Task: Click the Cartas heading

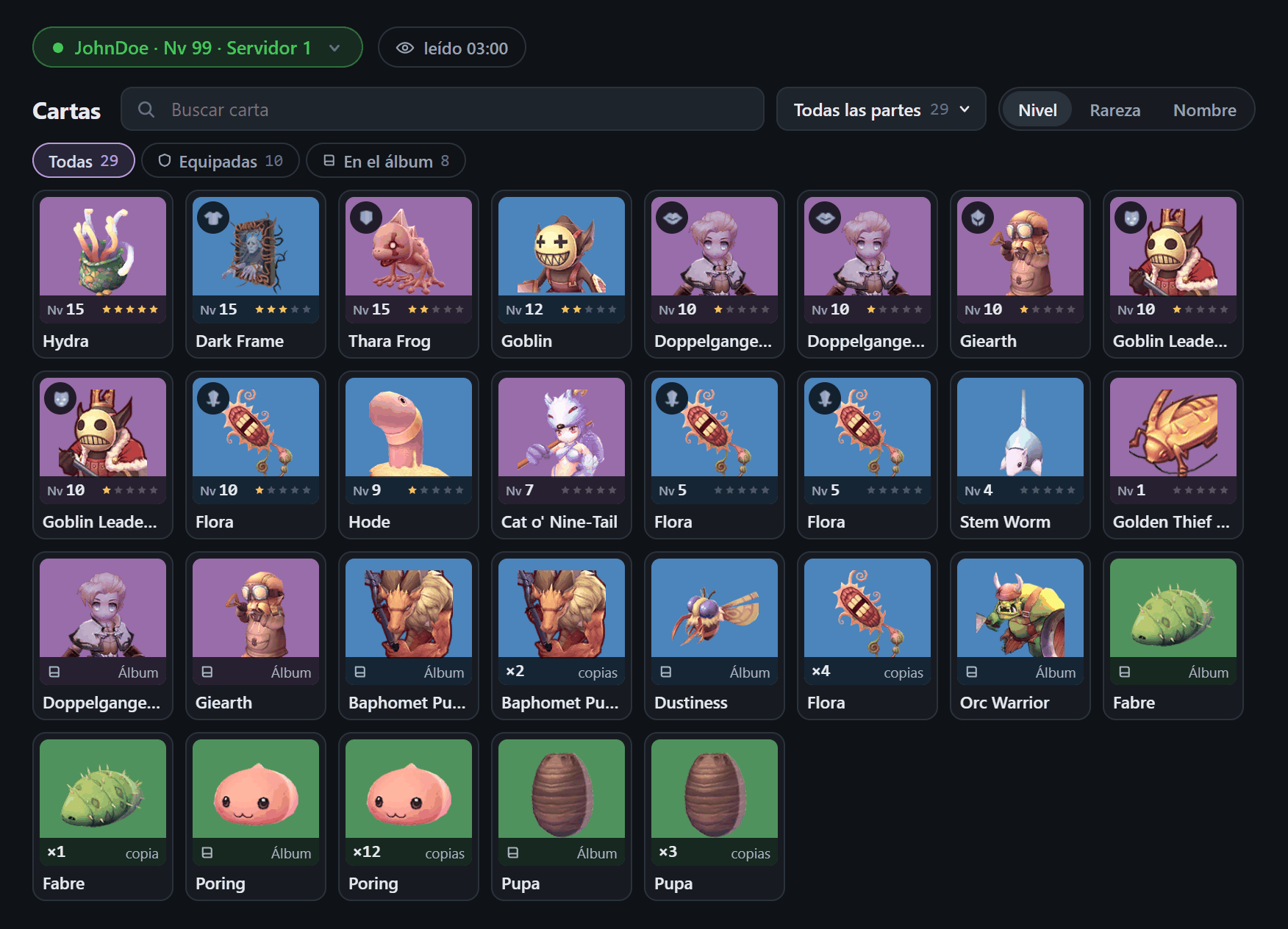Action: [67, 110]
